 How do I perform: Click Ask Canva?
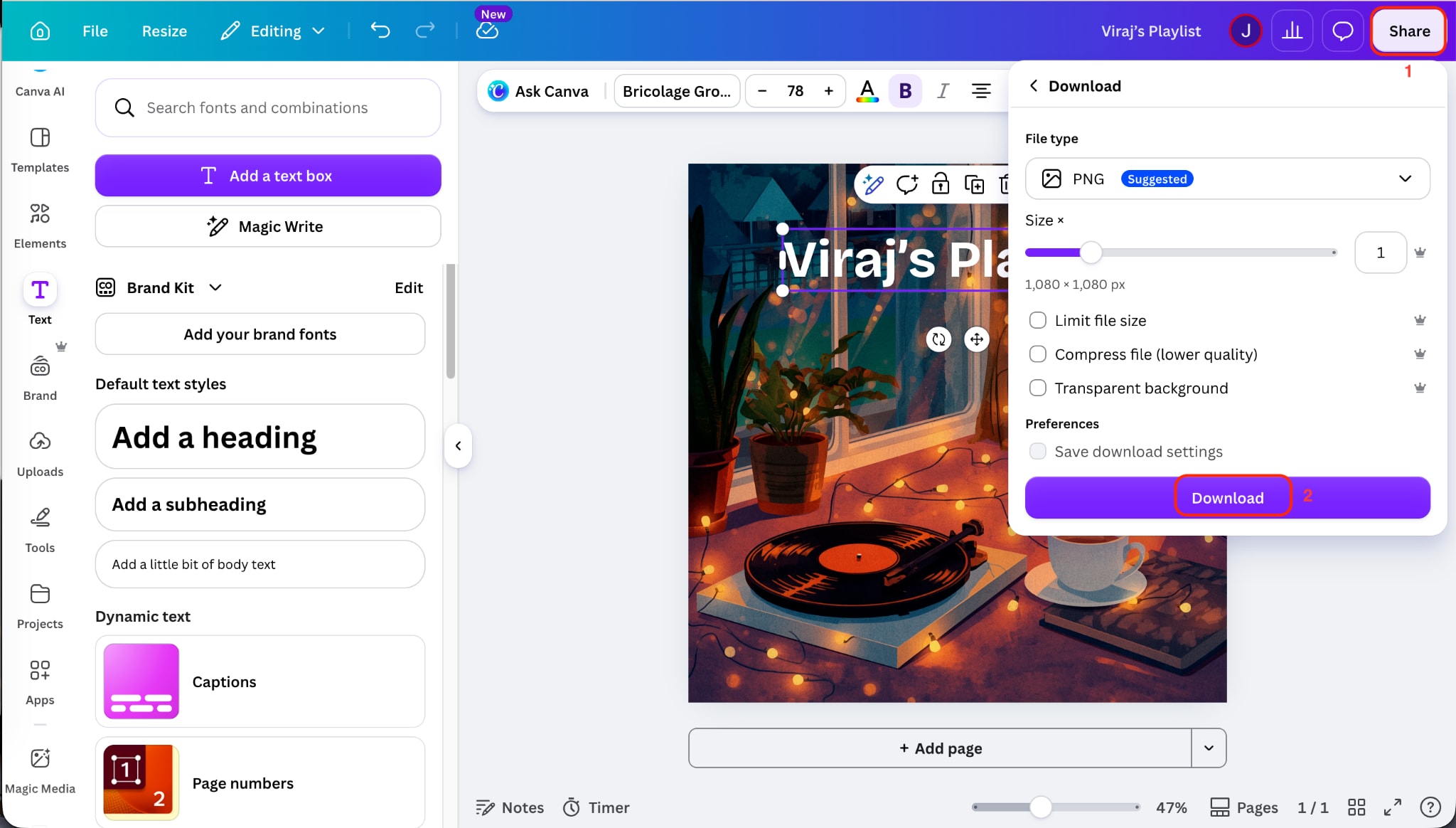point(538,91)
